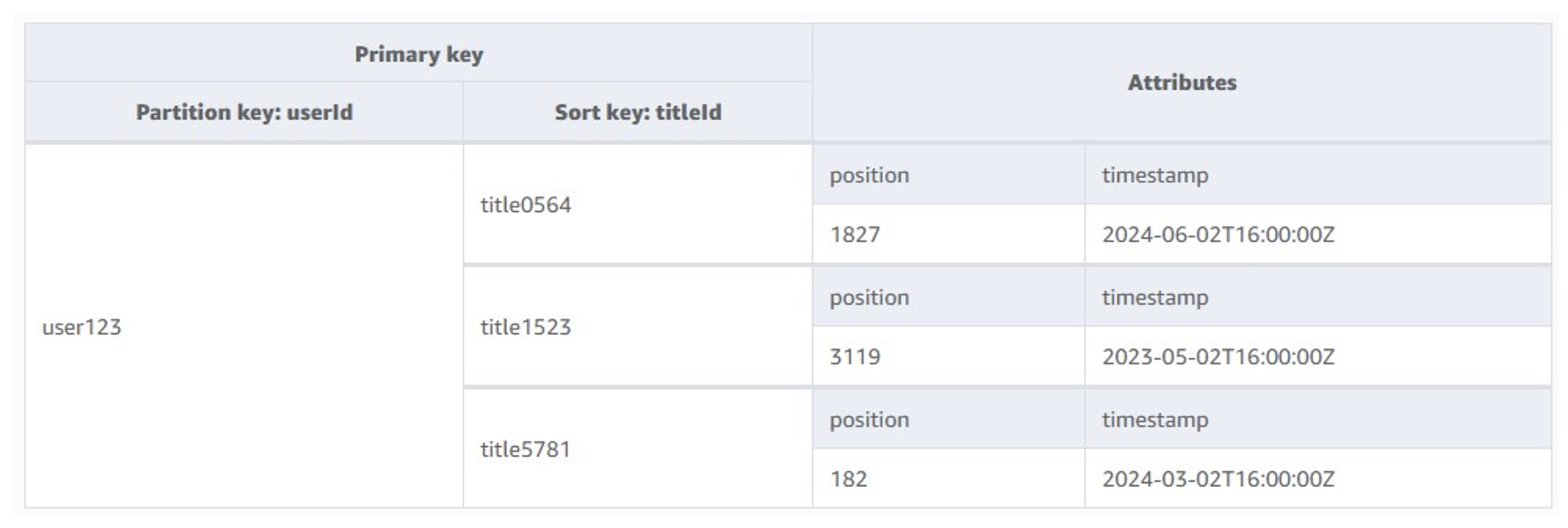Select the Attributes header cell
Screen dimensions: 1568x528
(x=1182, y=82)
